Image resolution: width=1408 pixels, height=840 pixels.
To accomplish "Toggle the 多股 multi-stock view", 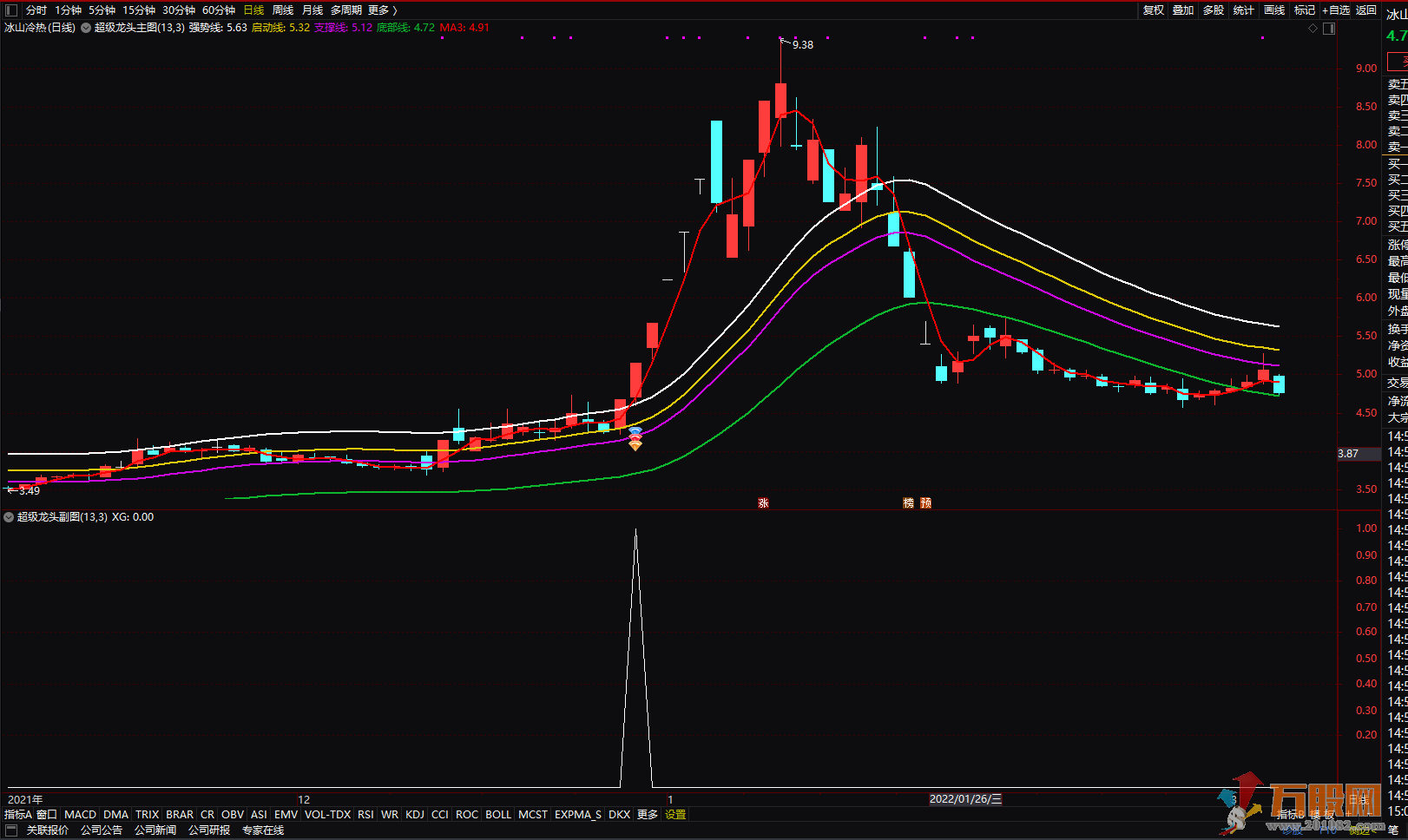I will tap(1213, 10).
